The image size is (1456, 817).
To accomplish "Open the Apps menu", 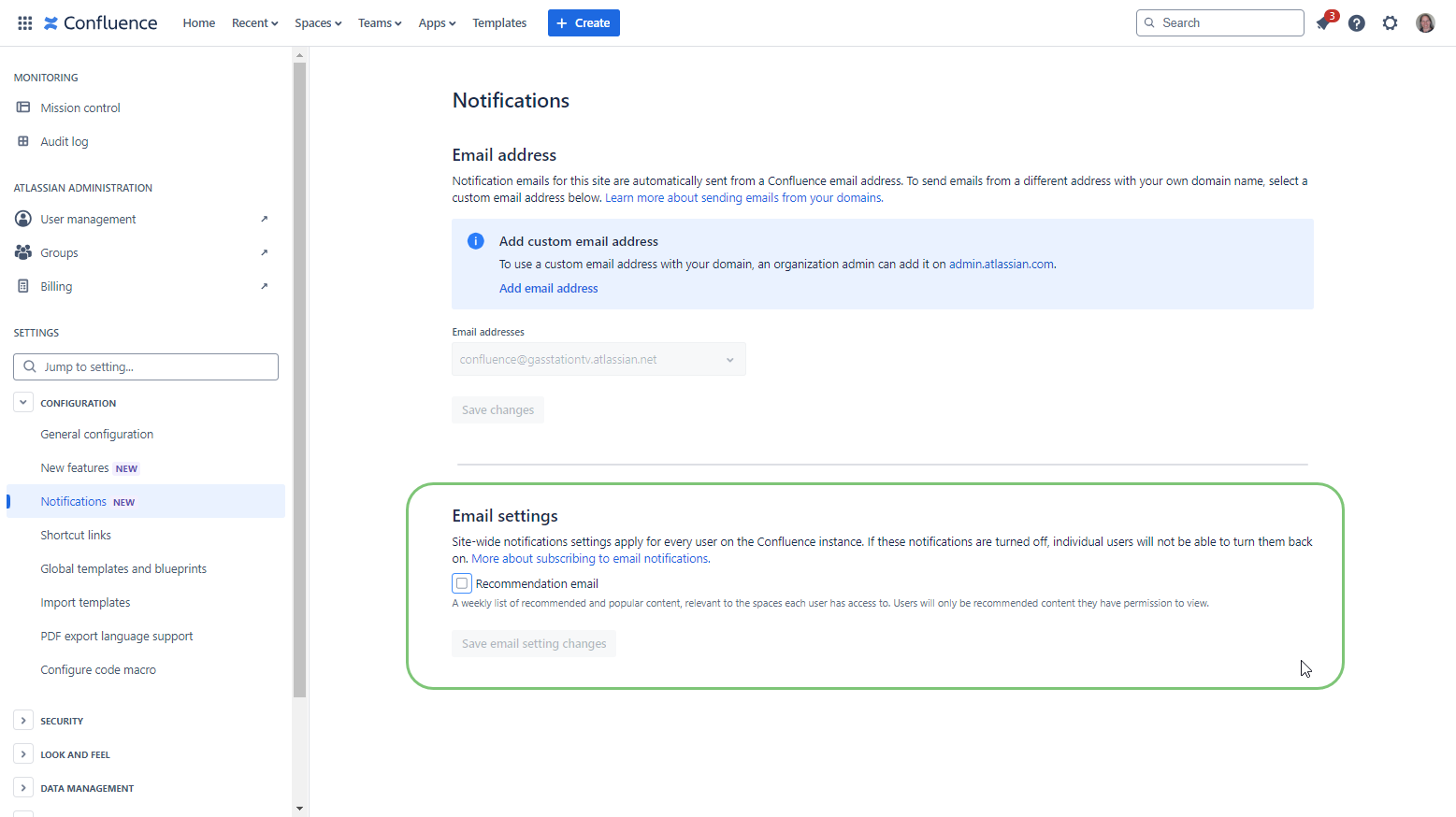I will [436, 22].
